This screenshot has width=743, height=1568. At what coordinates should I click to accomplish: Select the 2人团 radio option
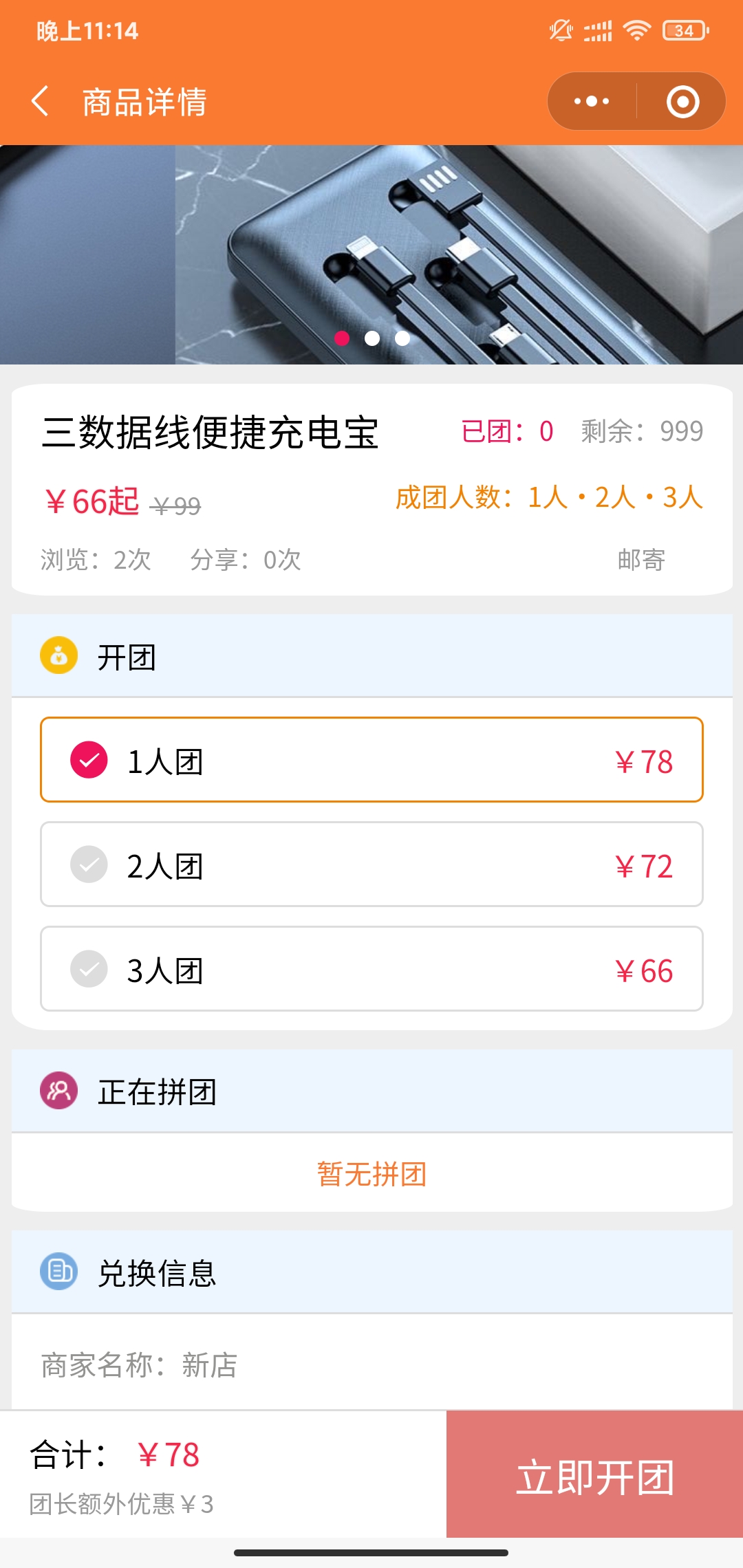click(89, 864)
